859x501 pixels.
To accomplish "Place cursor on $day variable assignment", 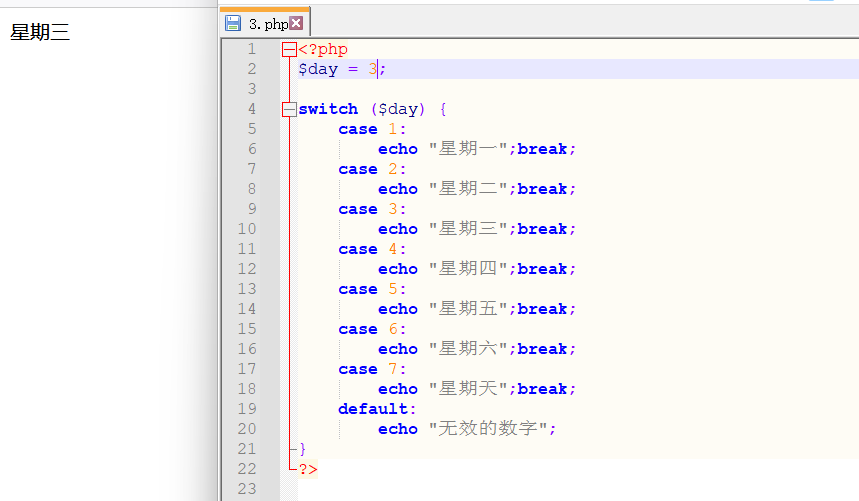I will click(x=342, y=70).
